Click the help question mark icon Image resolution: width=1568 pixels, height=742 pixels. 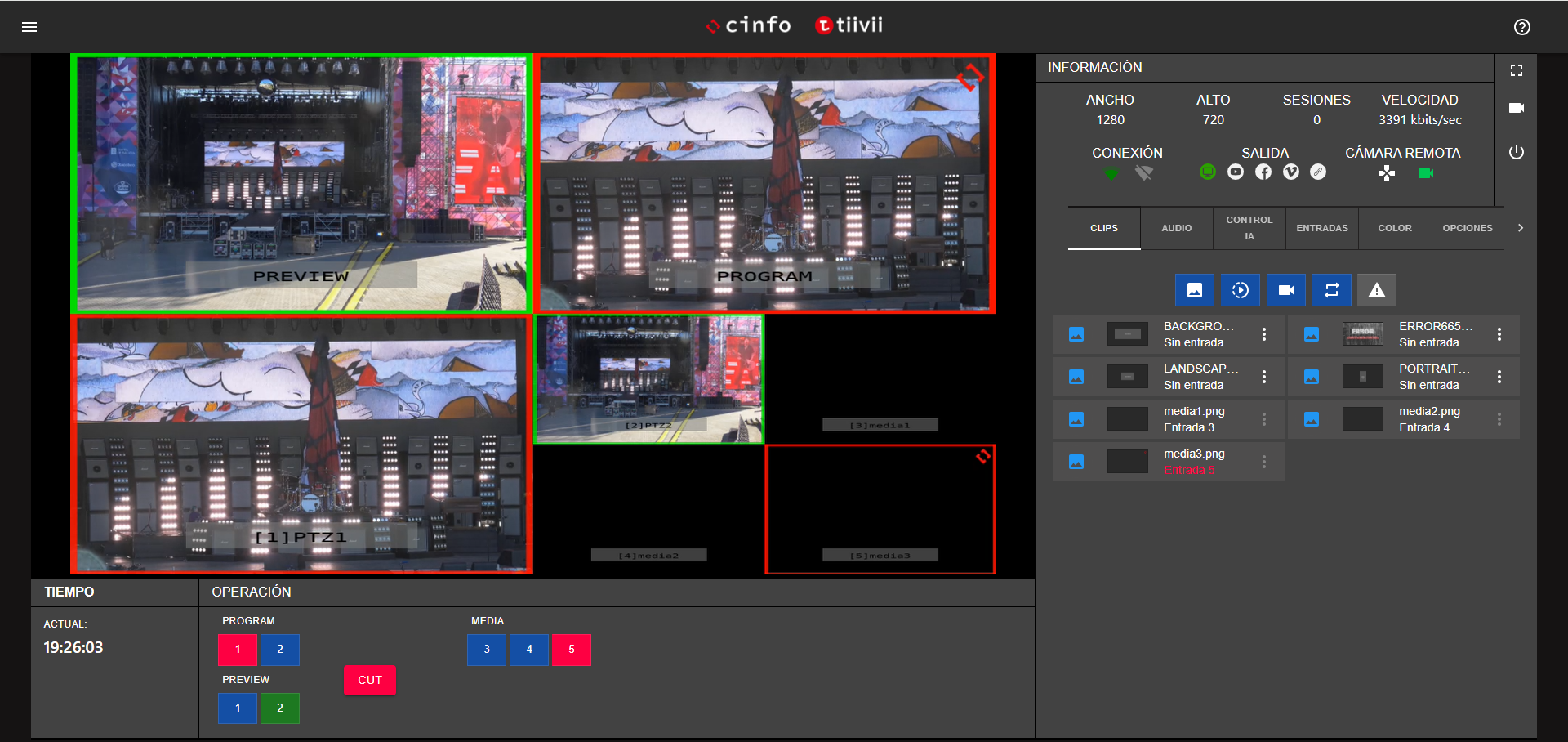[1521, 27]
